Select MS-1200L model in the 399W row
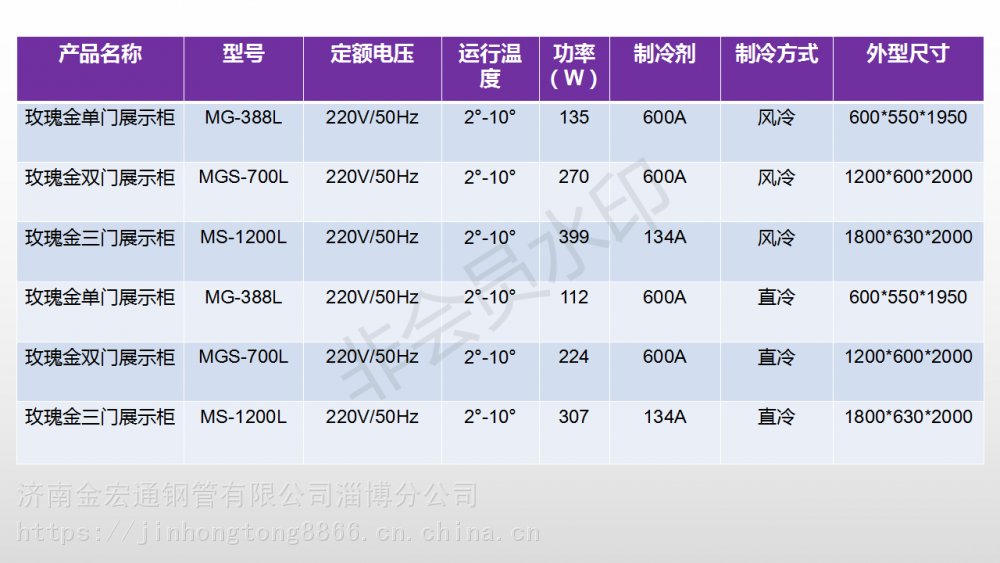This screenshot has width=1000, height=563. [243, 238]
